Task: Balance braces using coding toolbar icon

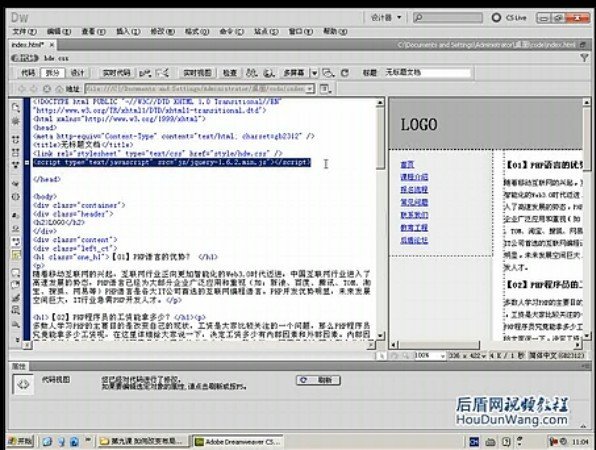Action: coord(16,197)
